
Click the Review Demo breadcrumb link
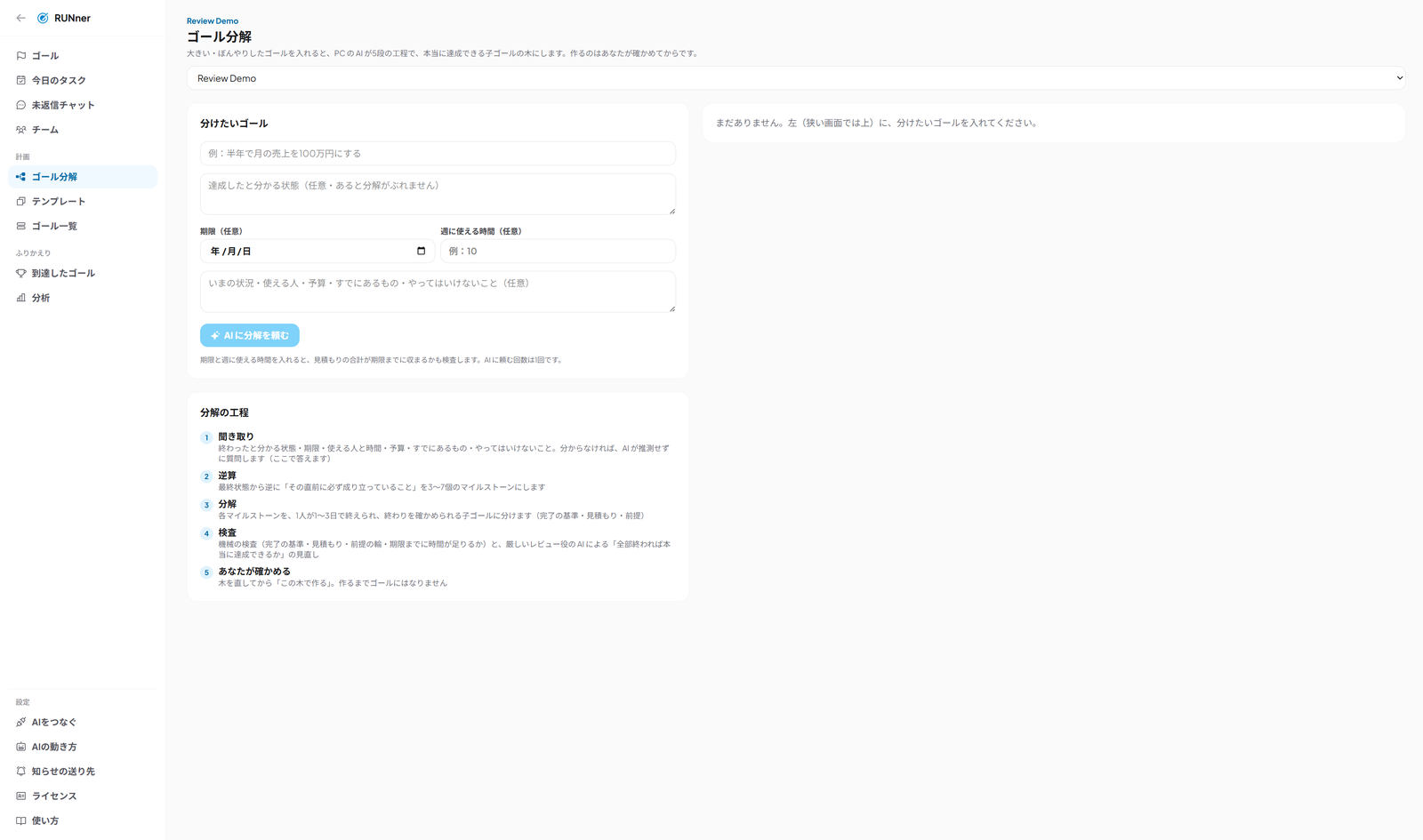[x=213, y=21]
